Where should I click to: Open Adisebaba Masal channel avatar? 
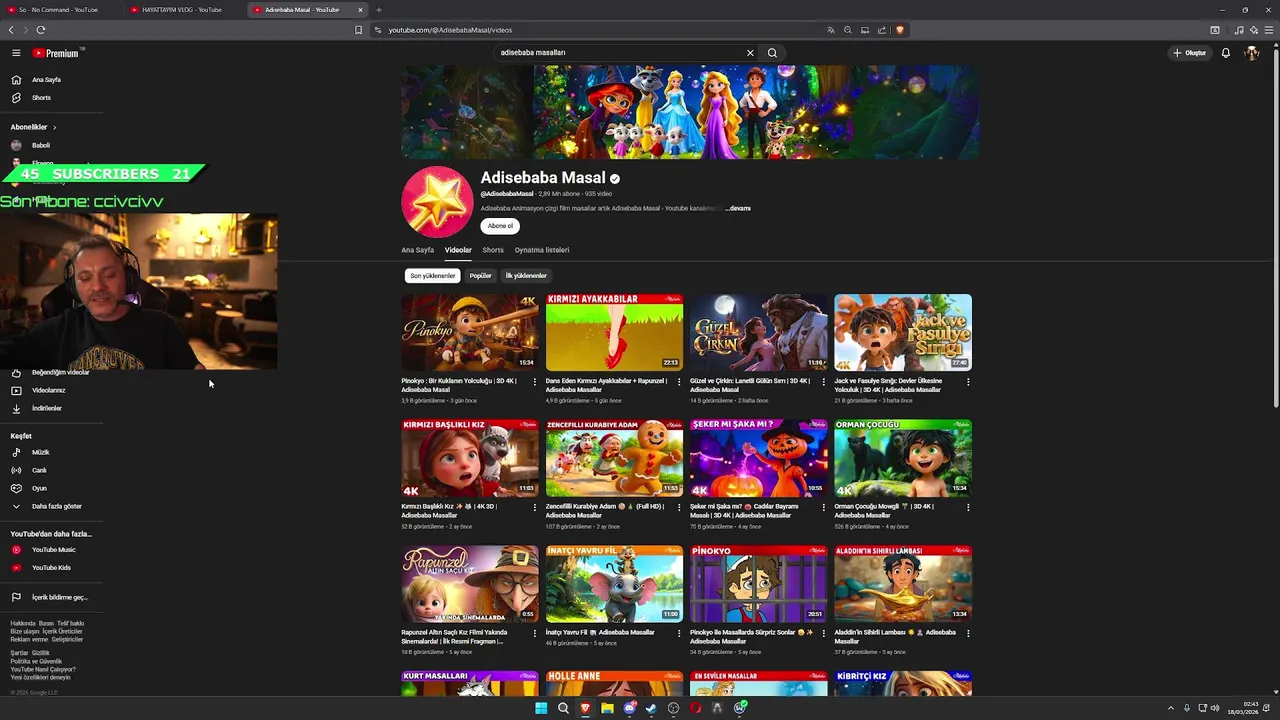coord(437,202)
